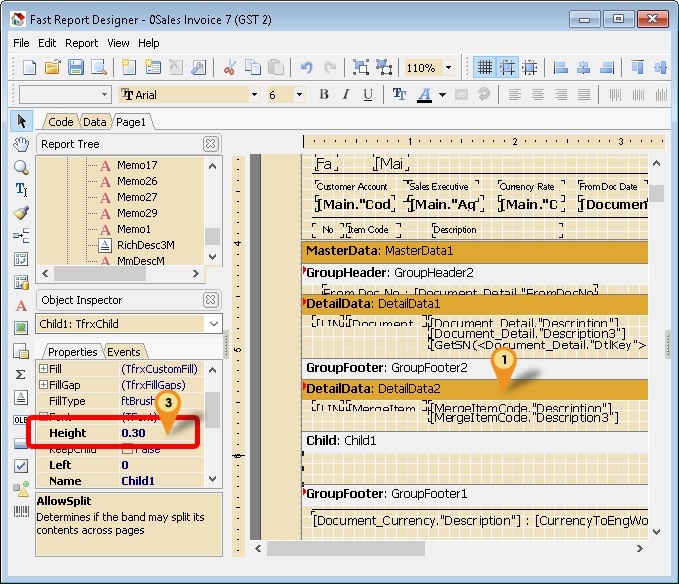Select the Hand pan tool
Image resolution: width=679 pixels, height=584 pixels.
click(x=21, y=144)
